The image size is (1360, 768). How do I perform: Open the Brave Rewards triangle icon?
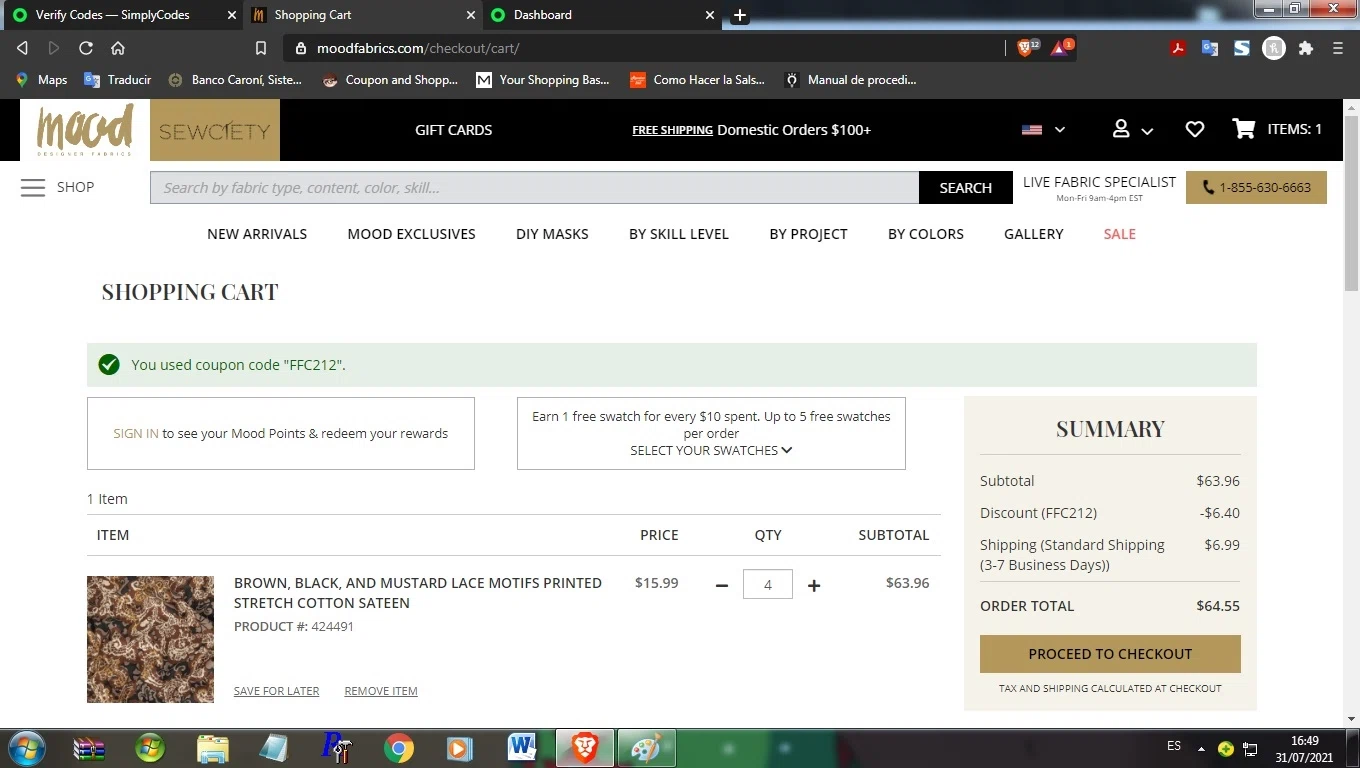point(1060,47)
